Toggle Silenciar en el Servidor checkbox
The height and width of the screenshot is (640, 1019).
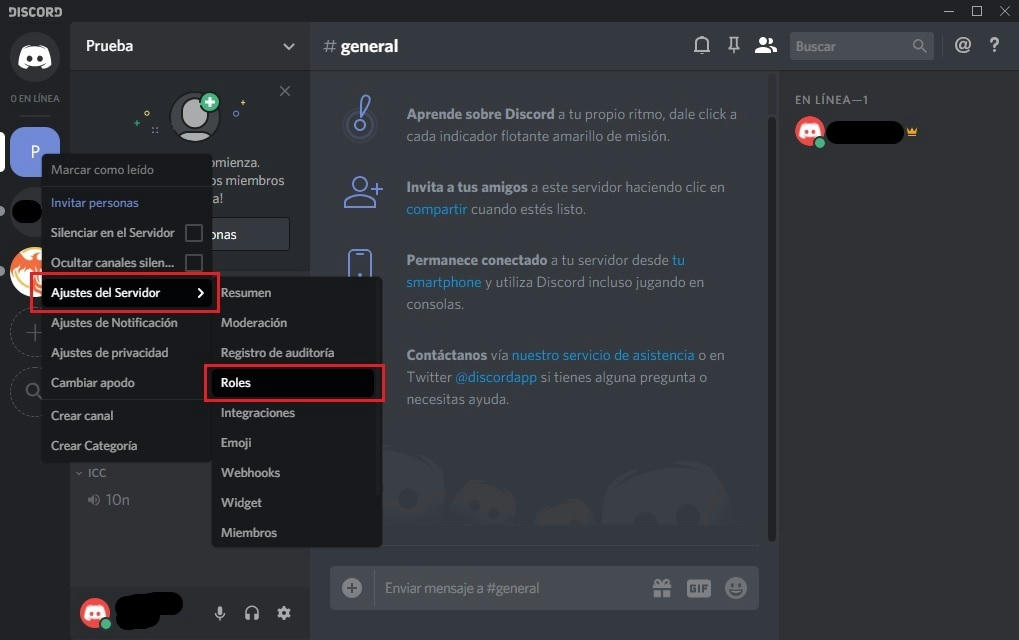pos(194,233)
